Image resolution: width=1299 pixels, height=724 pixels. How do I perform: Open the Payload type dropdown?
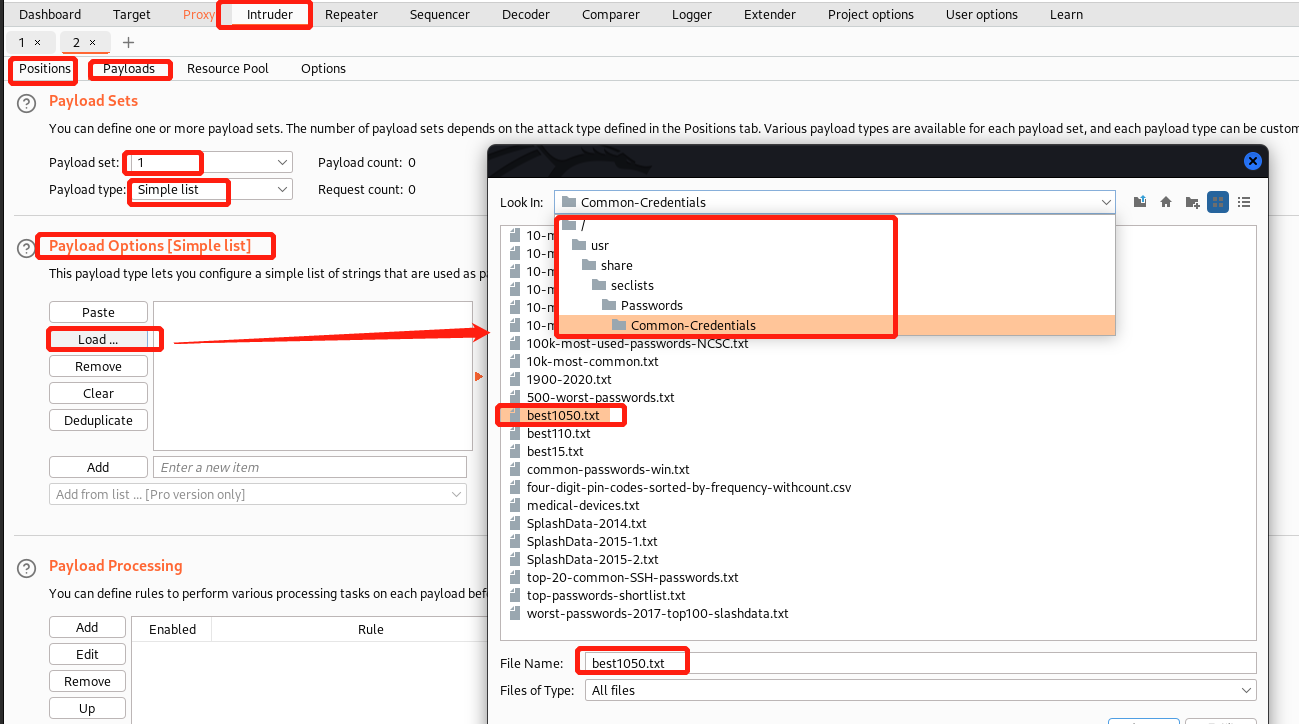pyautogui.click(x=282, y=189)
